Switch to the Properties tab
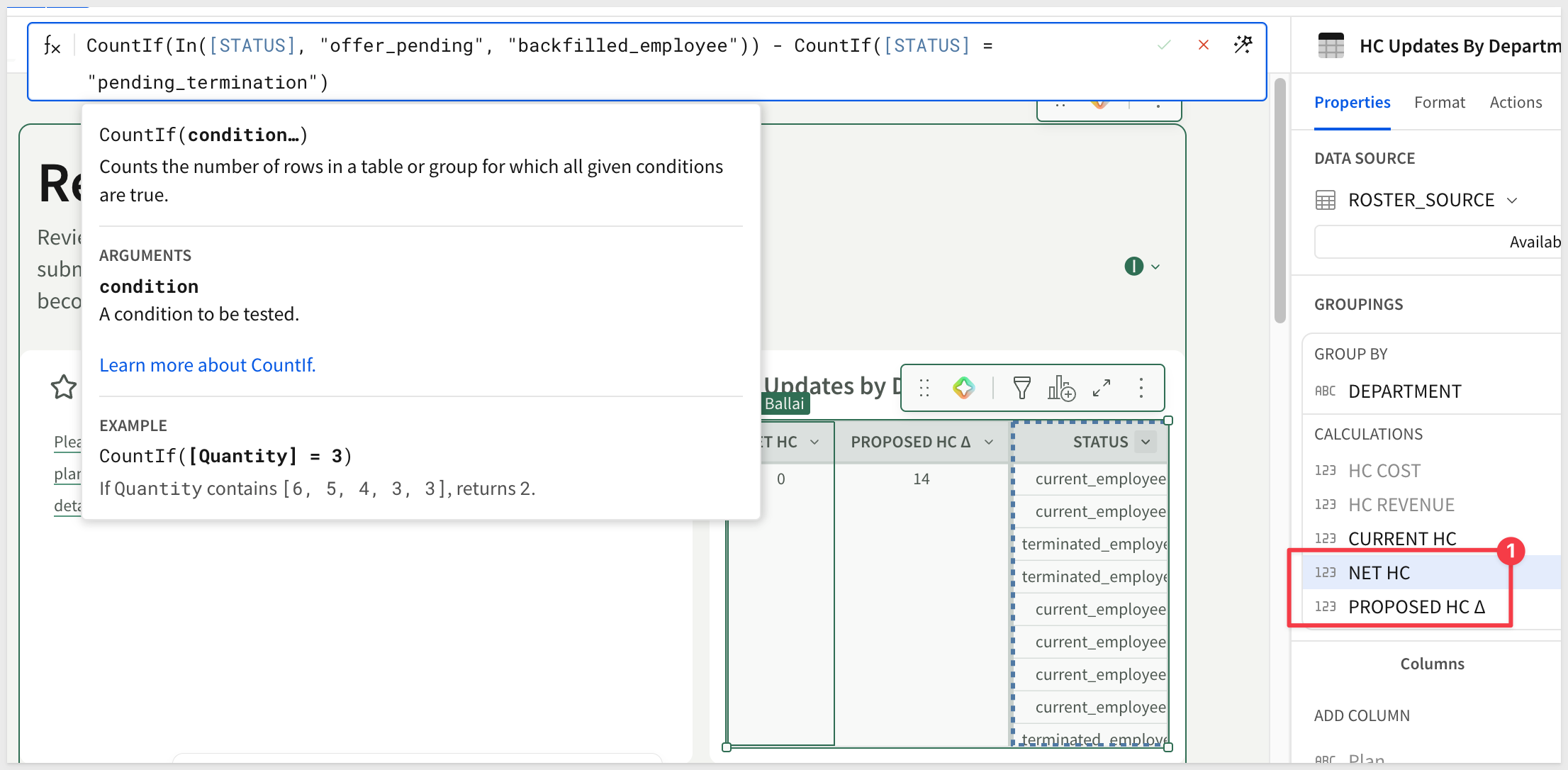The height and width of the screenshot is (770, 1568). [1352, 103]
